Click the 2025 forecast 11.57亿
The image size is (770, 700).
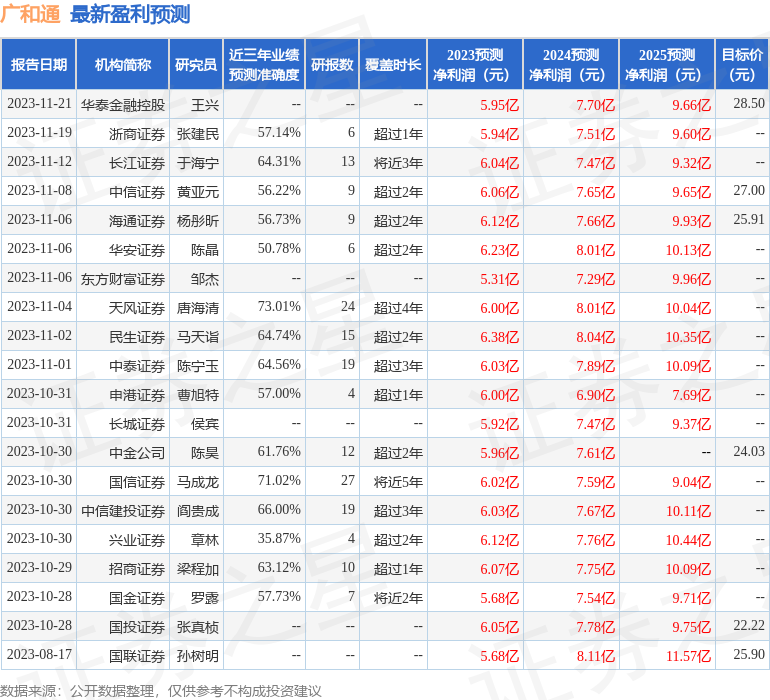[x=688, y=655]
